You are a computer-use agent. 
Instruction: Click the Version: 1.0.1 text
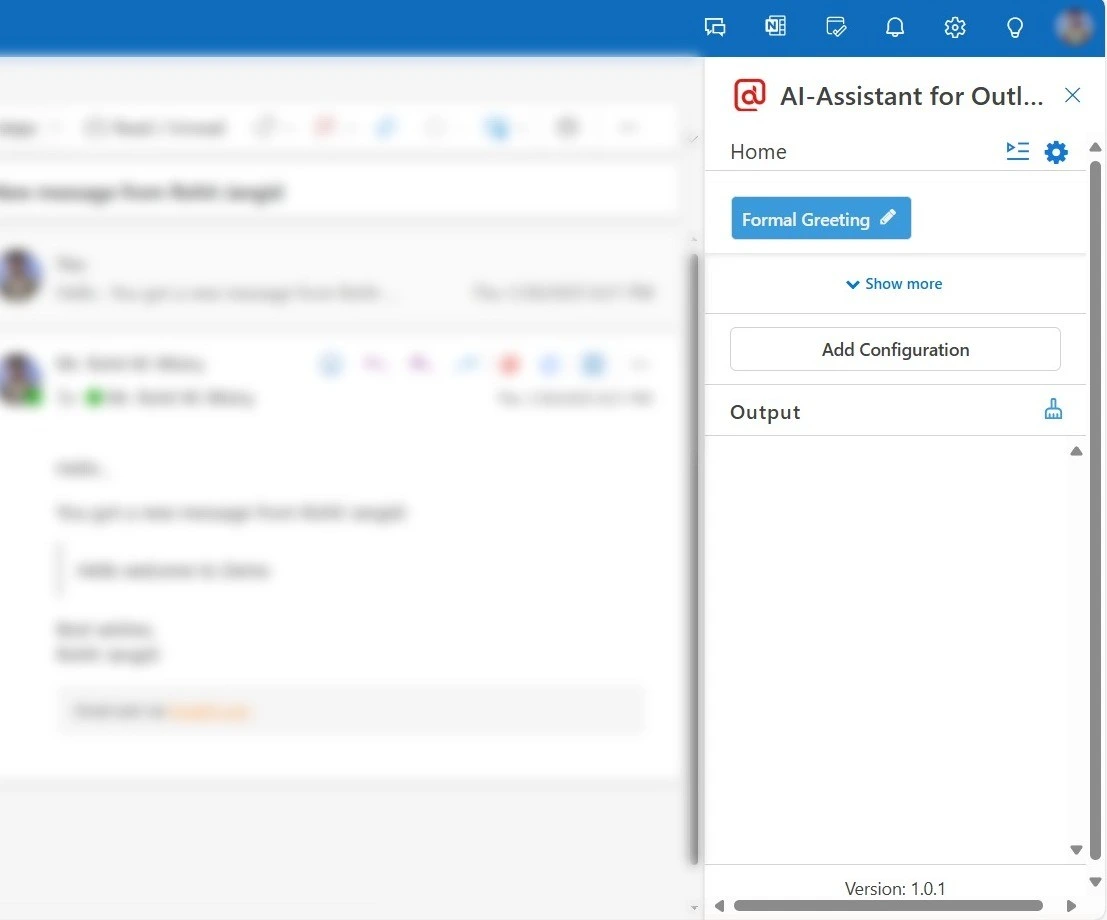coord(894,888)
